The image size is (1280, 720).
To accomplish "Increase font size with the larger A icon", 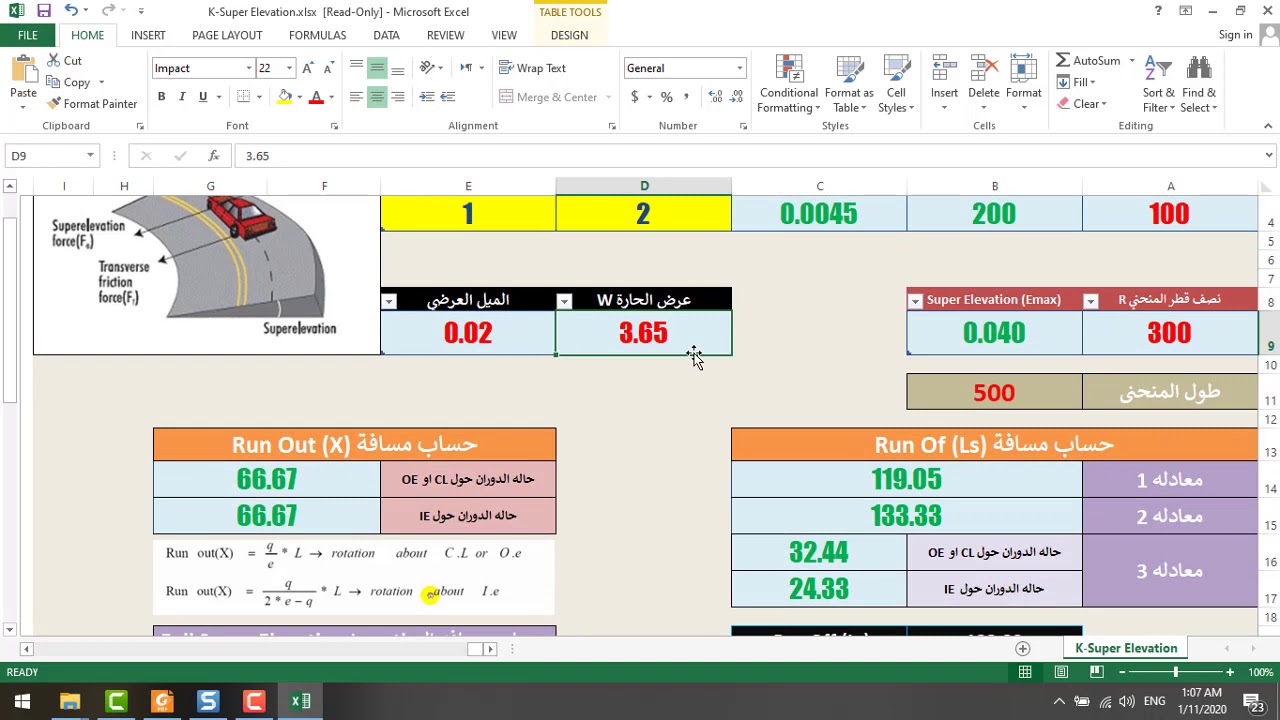I will click(x=308, y=68).
